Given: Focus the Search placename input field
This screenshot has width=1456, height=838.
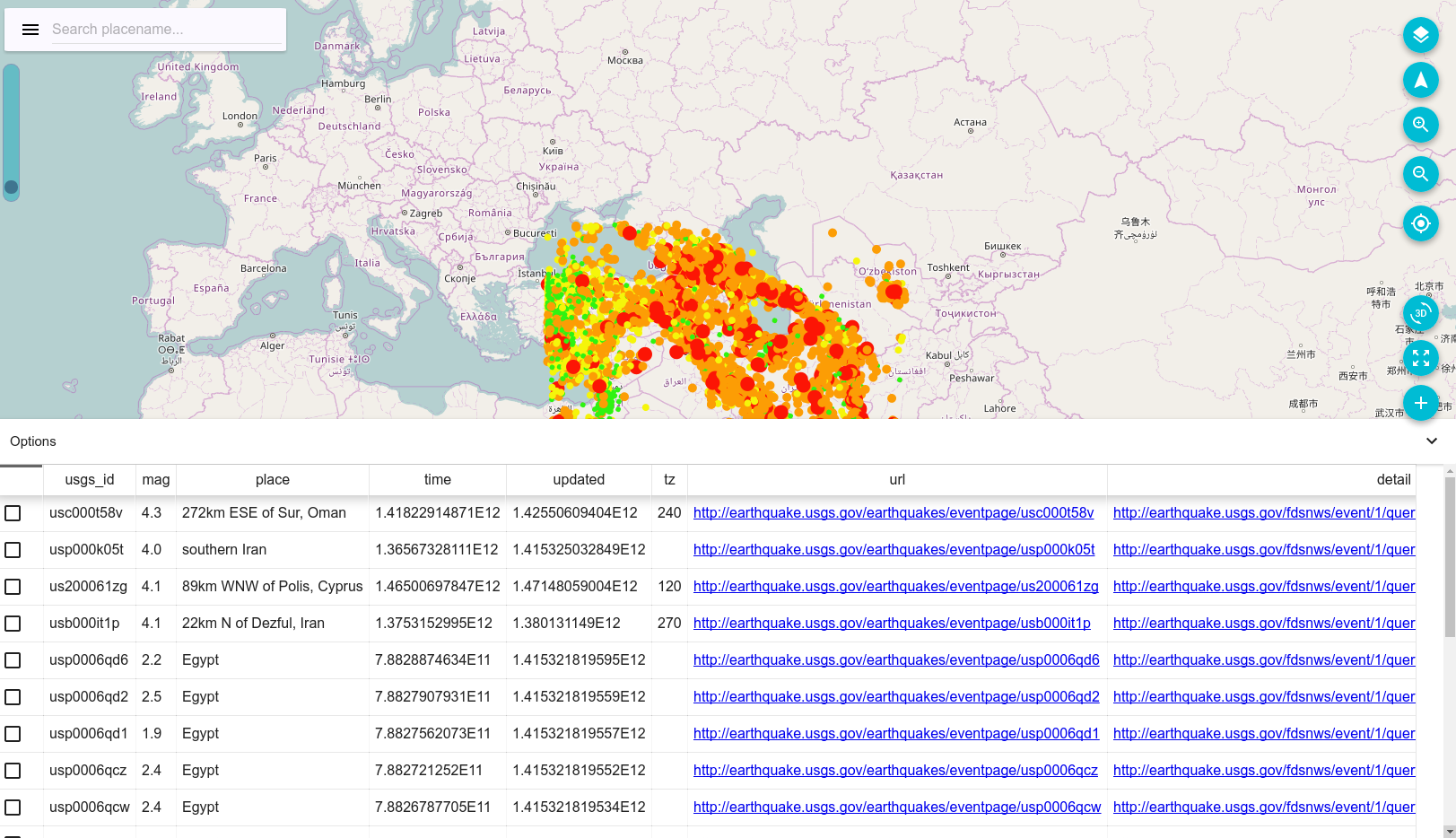Looking at the screenshot, I should (166, 30).
